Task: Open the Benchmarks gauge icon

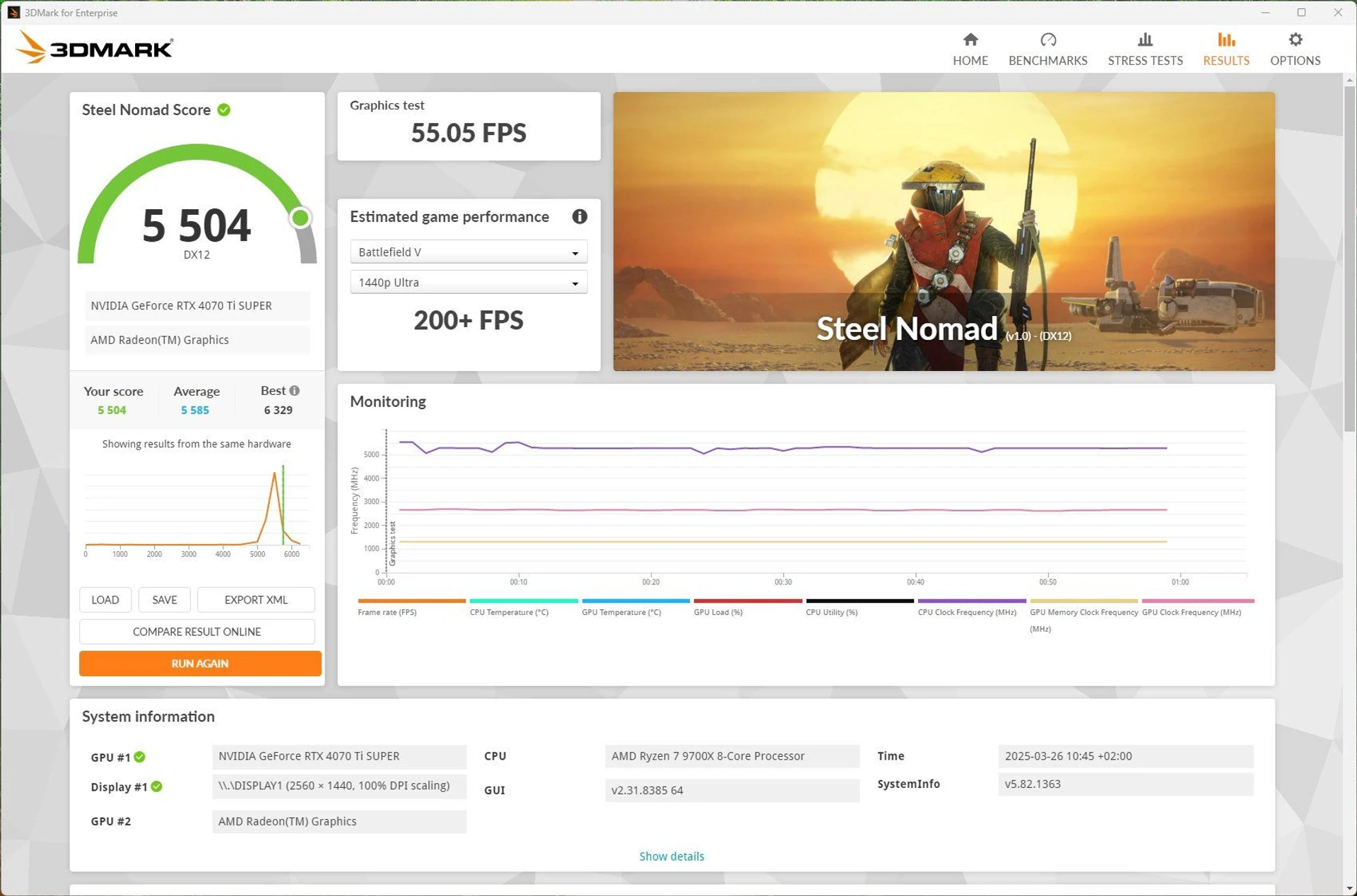Action: click(x=1047, y=40)
